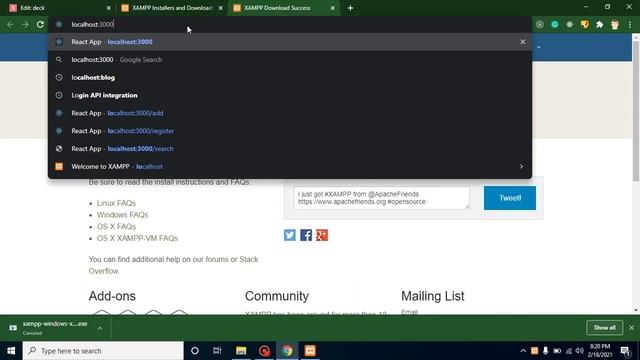
Task: Open Cortana circle icon
Action: 195,351
